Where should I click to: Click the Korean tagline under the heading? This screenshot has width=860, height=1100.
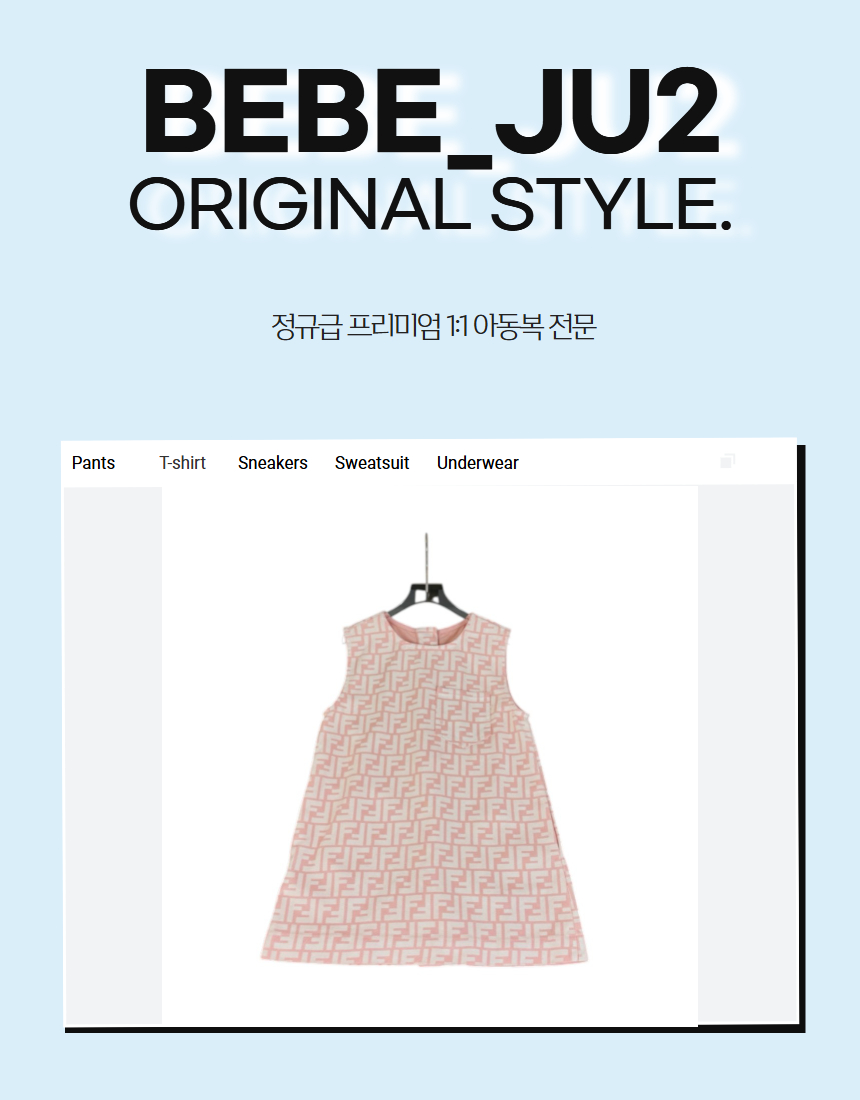pyautogui.click(x=434, y=327)
